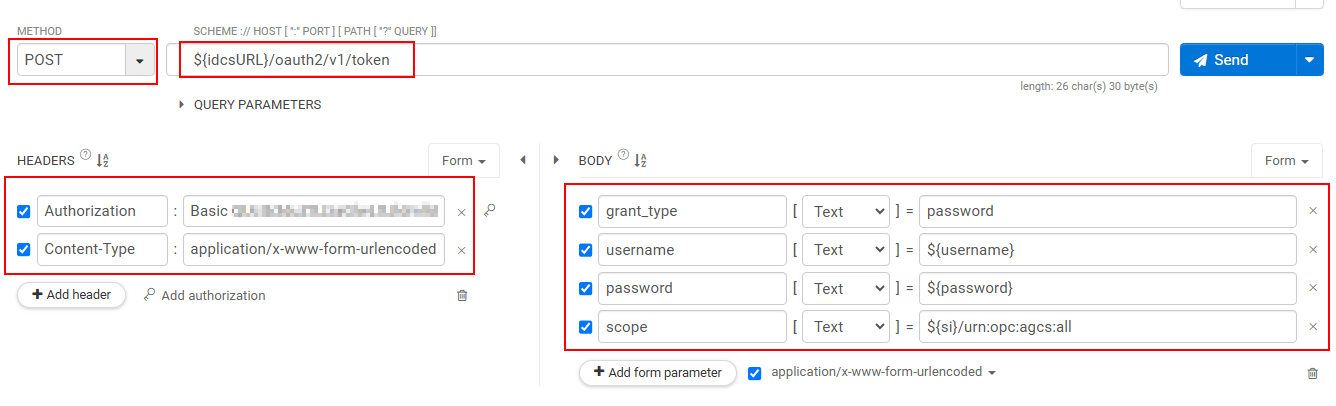Delete body parameters with trash icon
This screenshot has height=406, width=1336.
pyautogui.click(x=1313, y=373)
